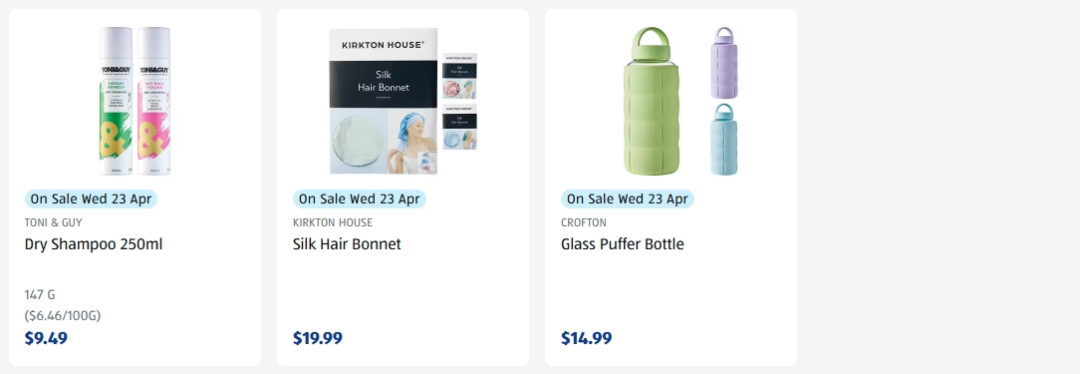Screen dimensions: 1080x374
Task: Open the Glass Puffer Bottle title link
Action: point(622,245)
